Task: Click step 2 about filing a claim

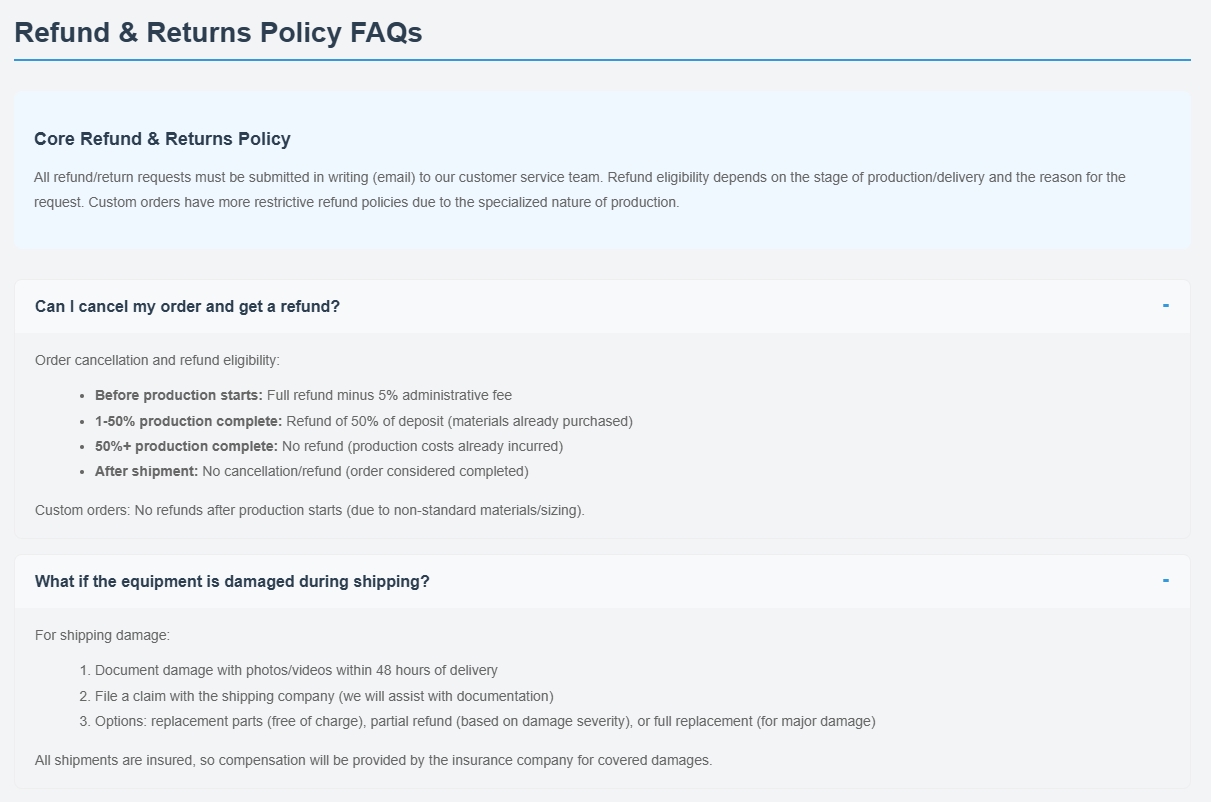Action: pyautogui.click(x=324, y=696)
